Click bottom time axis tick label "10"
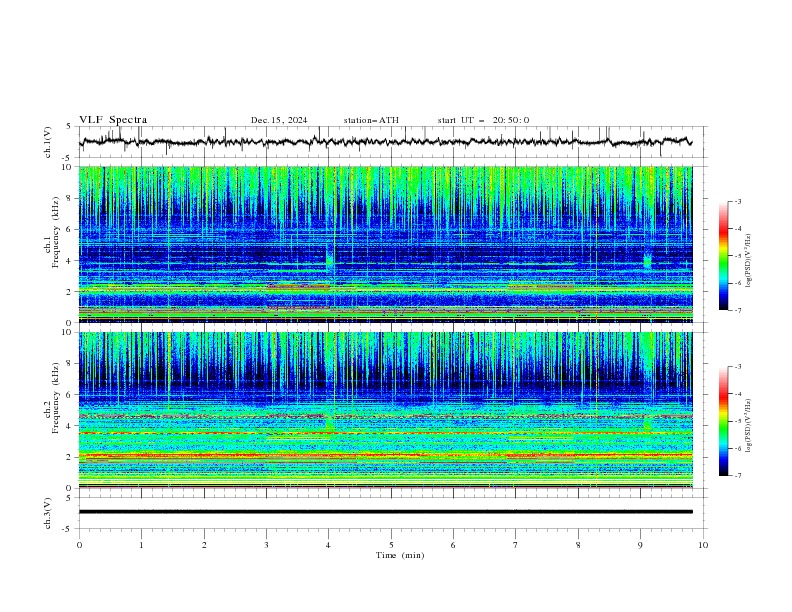This screenshot has height=612, width=792. coord(703,545)
